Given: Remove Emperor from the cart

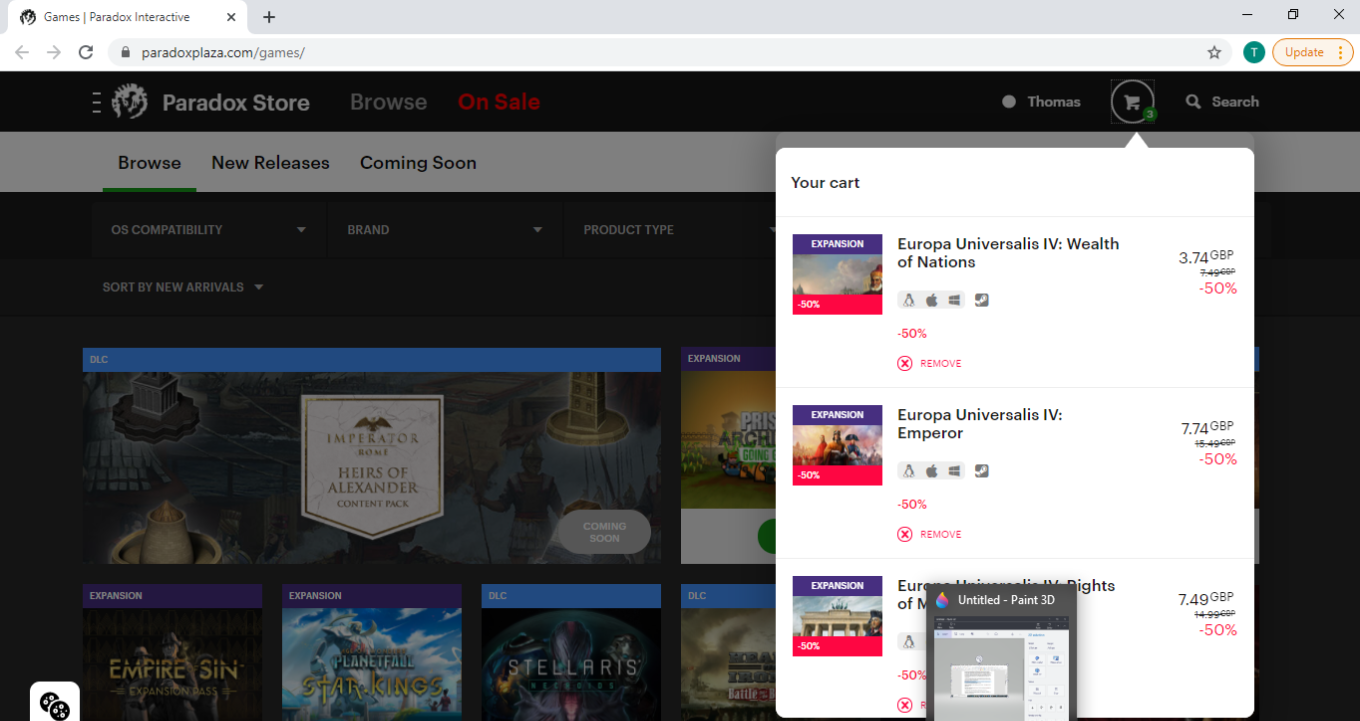Looking at the screenshot, I should point(930,534).
